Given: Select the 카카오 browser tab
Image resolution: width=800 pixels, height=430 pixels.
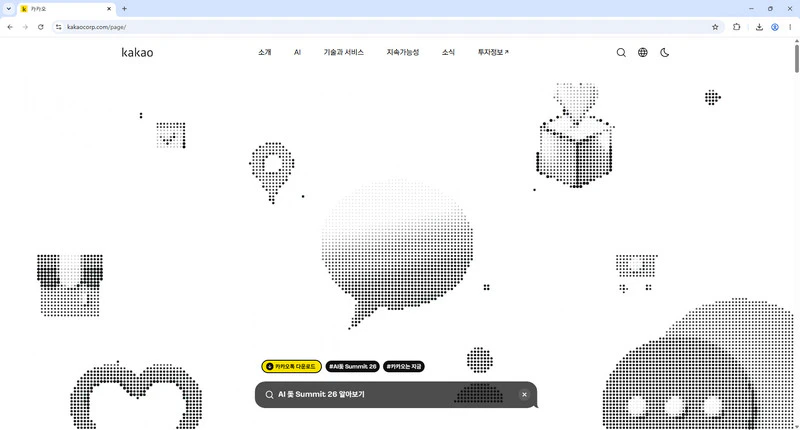Looking at the screenshot, I should point(66,9).
